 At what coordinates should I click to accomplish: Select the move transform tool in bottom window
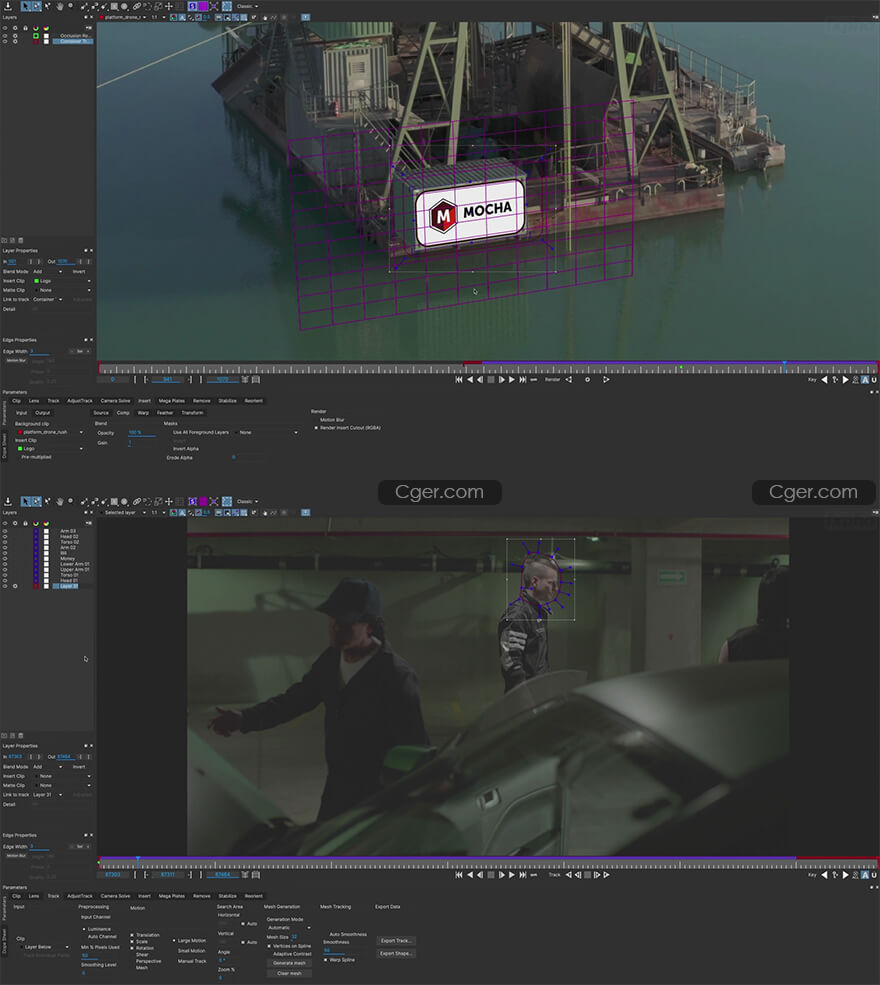click(169, 501)
